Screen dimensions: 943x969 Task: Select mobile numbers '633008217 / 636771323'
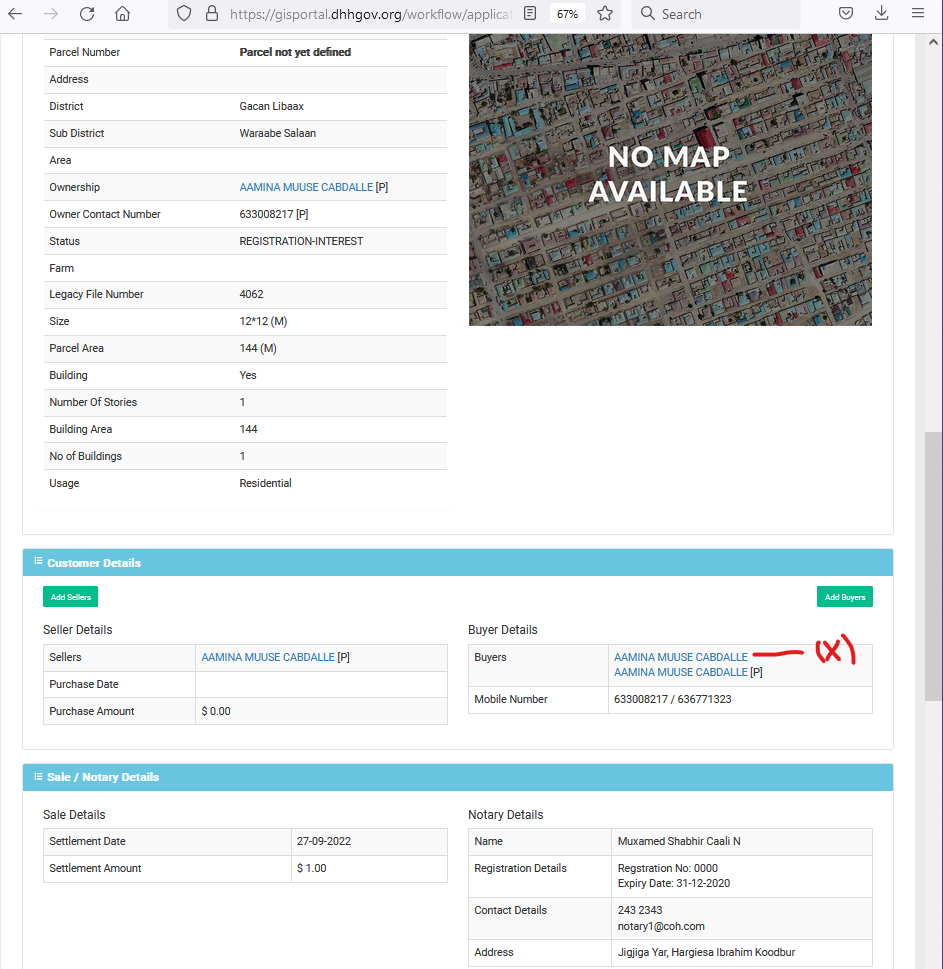pos(672,700)
